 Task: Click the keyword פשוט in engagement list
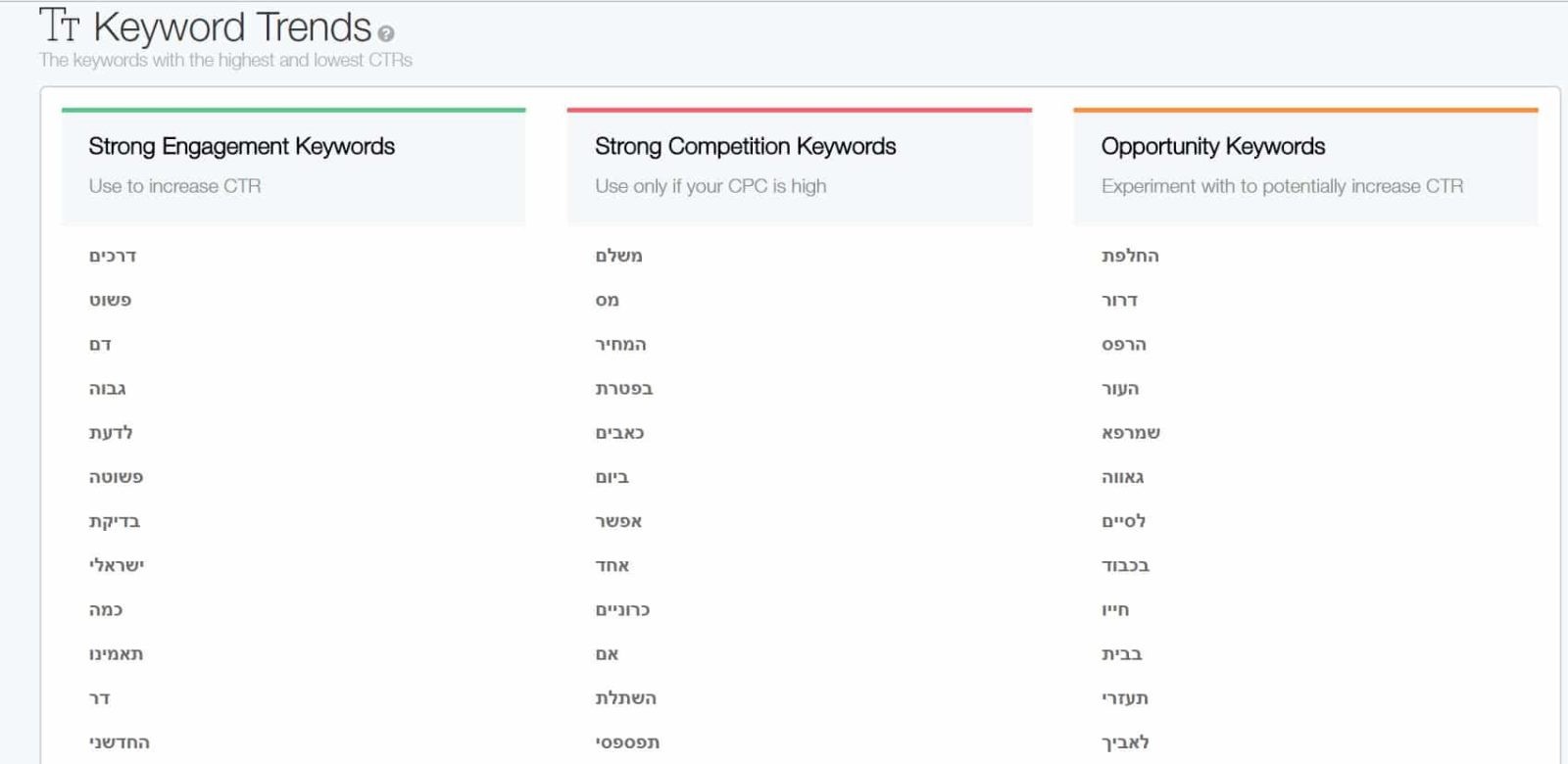click(x=110, y=300)
